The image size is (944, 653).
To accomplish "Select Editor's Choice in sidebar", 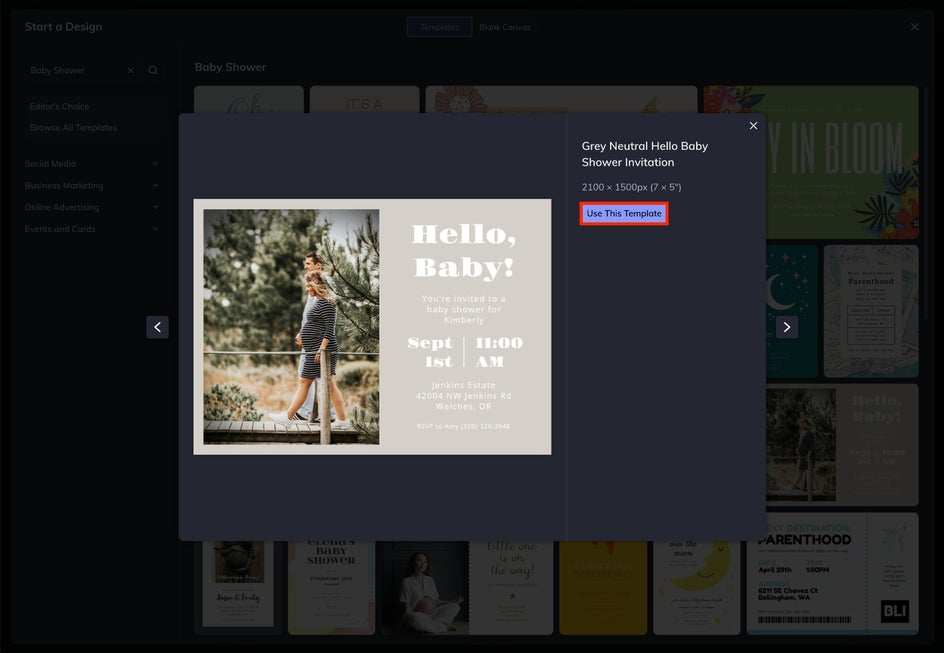I will pyautogui.click(x=95, y=107).
